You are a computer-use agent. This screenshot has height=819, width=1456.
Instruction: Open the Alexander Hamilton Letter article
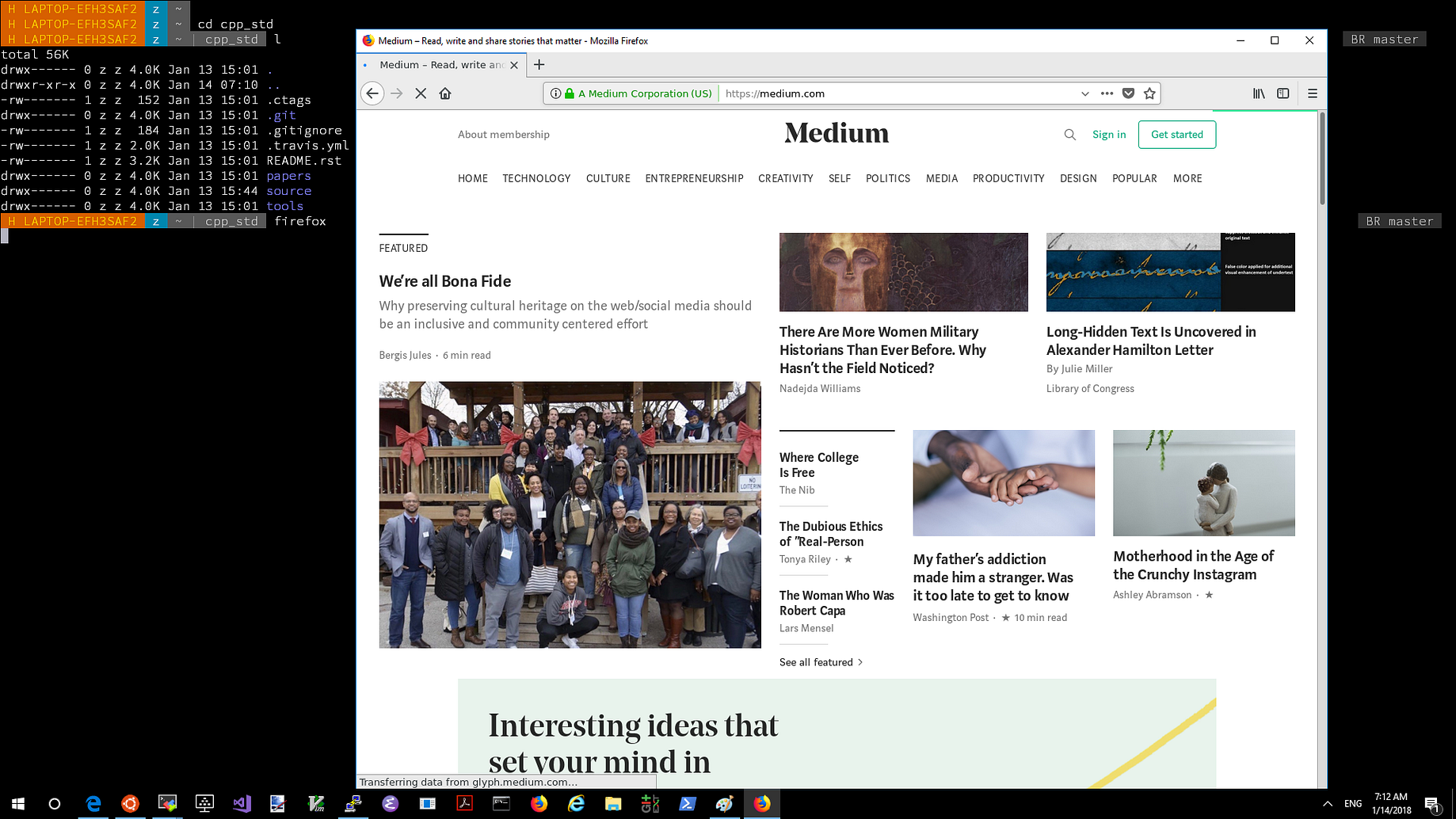1151,341
